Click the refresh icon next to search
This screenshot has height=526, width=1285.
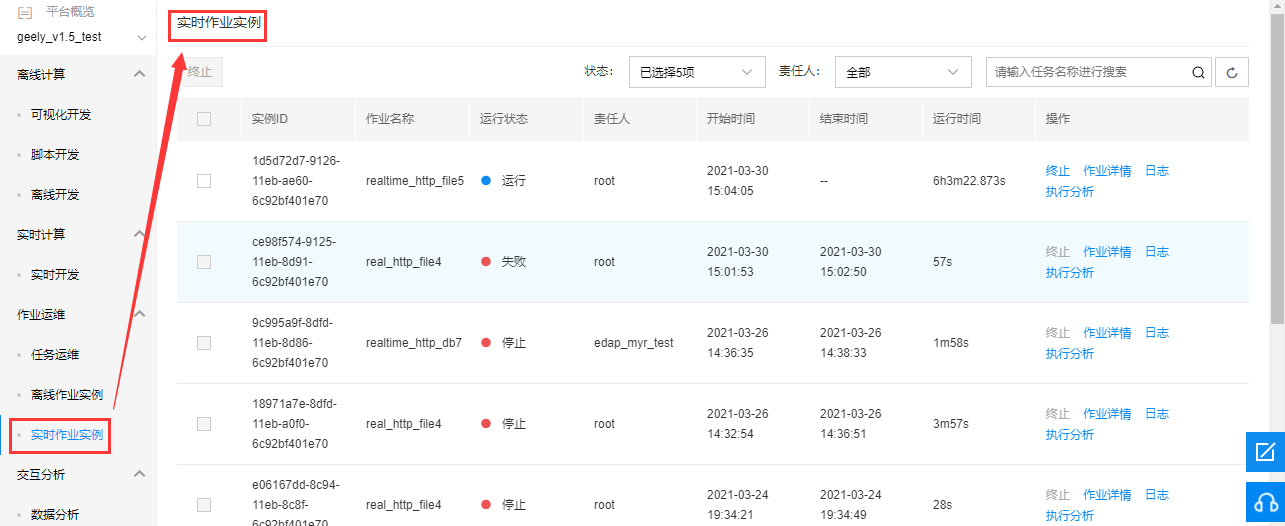[1231, 72]
